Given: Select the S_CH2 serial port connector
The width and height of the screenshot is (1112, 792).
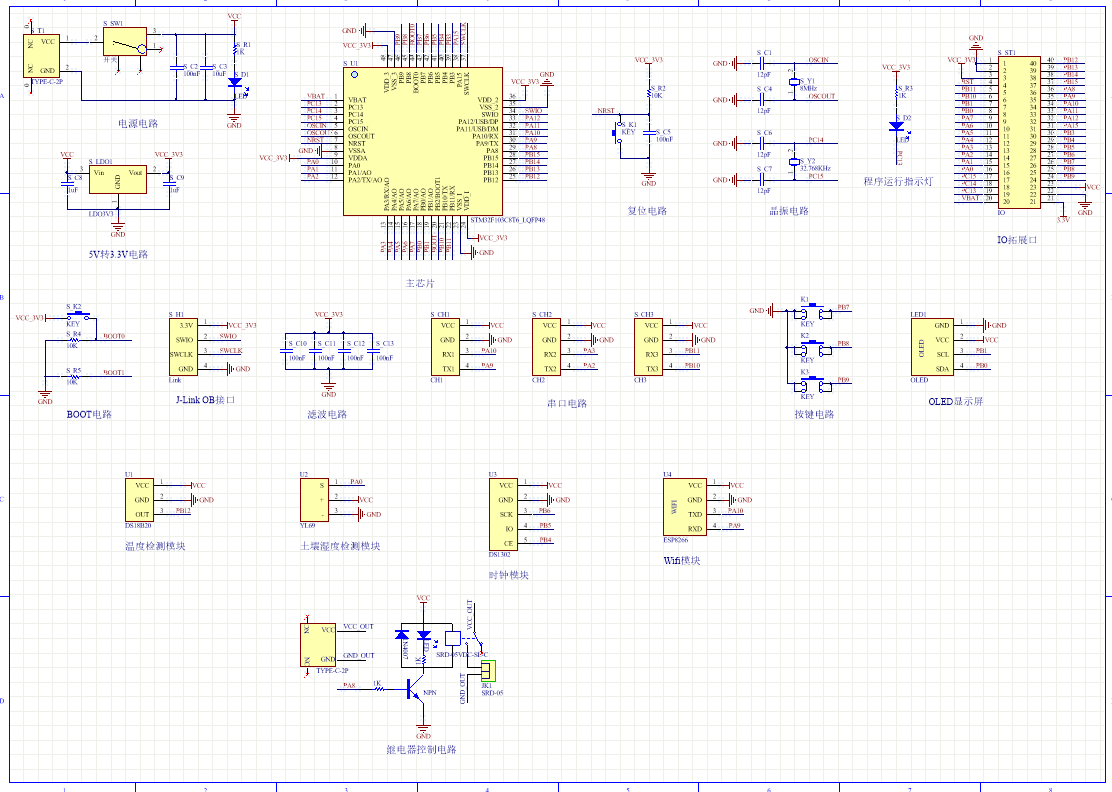Looking at the screenshot, I should 547,347.
